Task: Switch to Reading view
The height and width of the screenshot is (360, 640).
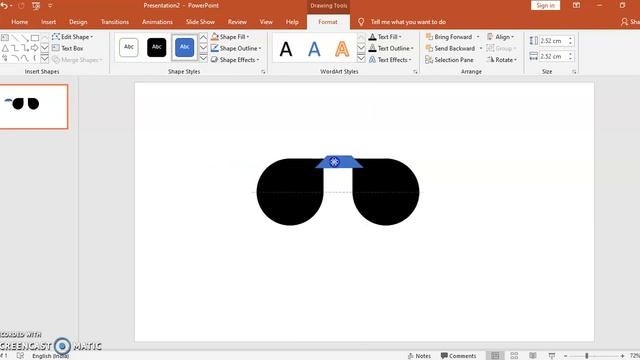Action: pyautogui.click(x=533, y=356)
